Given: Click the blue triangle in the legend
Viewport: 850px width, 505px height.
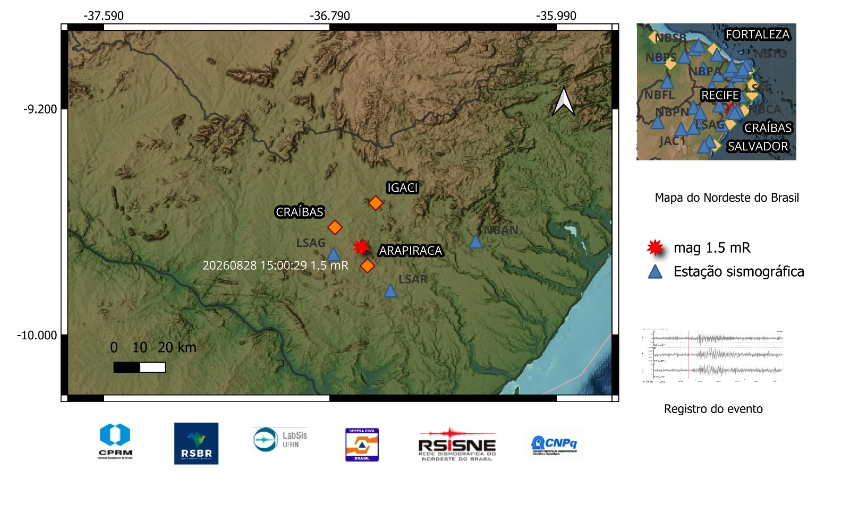Looking at the screenshot, I should click(655, 271).
